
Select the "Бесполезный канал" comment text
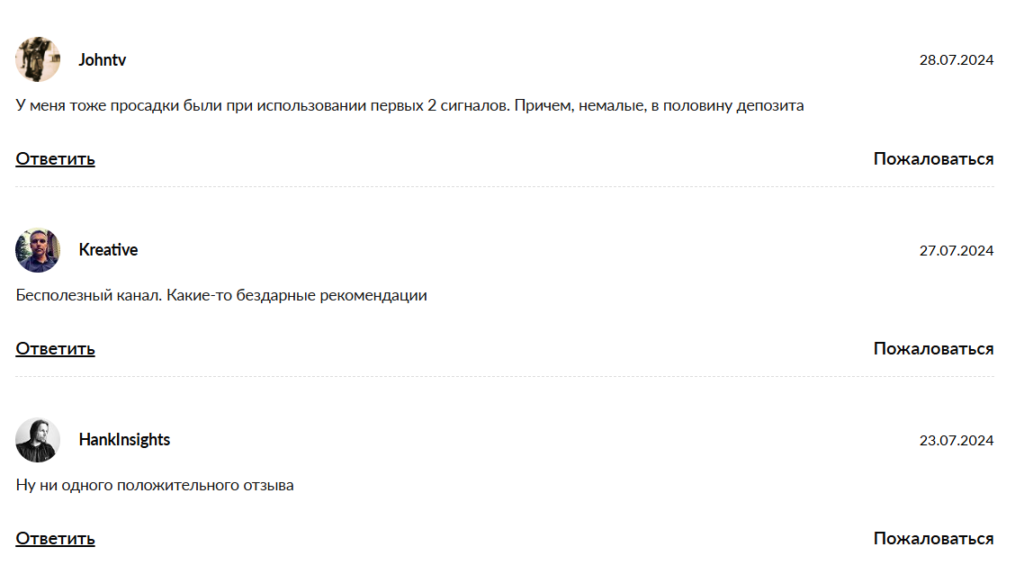(x=221, y=295)
